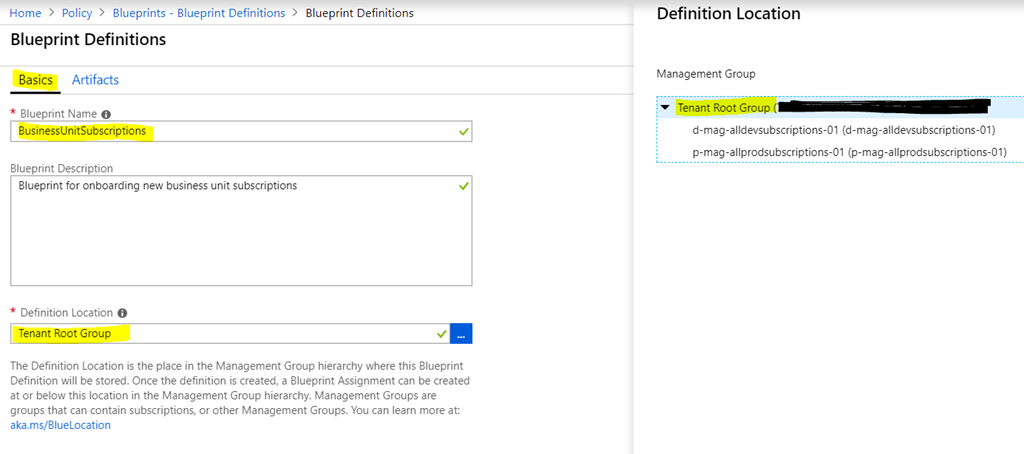Viewport: 1024px width, 454px height.
Task: Go to Home in the breadcrumb
Action: pyautogui.click(x=25, y=13)
